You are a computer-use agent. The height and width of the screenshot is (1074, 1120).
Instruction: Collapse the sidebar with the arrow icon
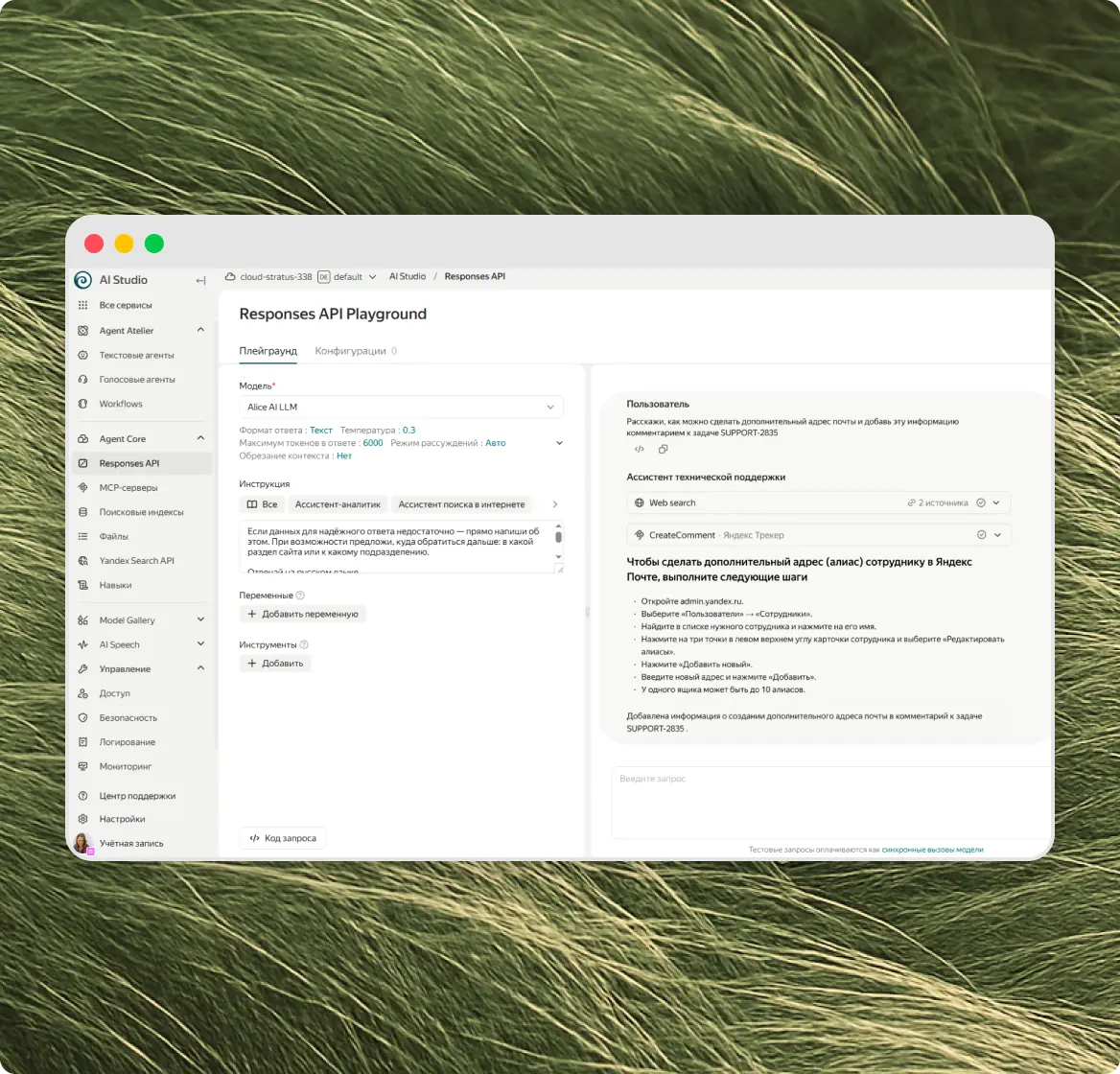click(x=200, y=281)
